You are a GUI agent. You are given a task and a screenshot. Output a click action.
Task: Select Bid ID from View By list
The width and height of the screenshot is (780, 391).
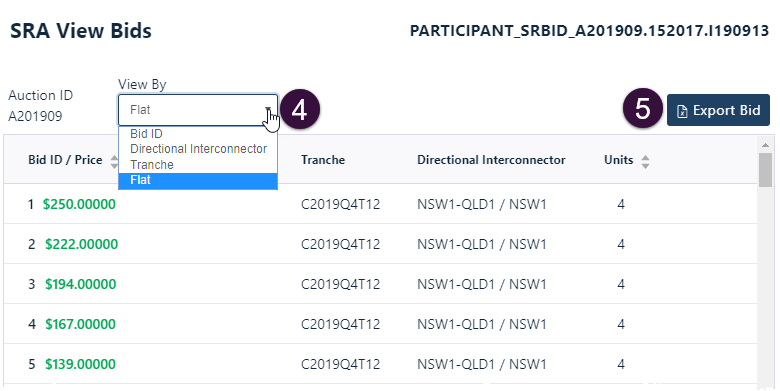146,134
